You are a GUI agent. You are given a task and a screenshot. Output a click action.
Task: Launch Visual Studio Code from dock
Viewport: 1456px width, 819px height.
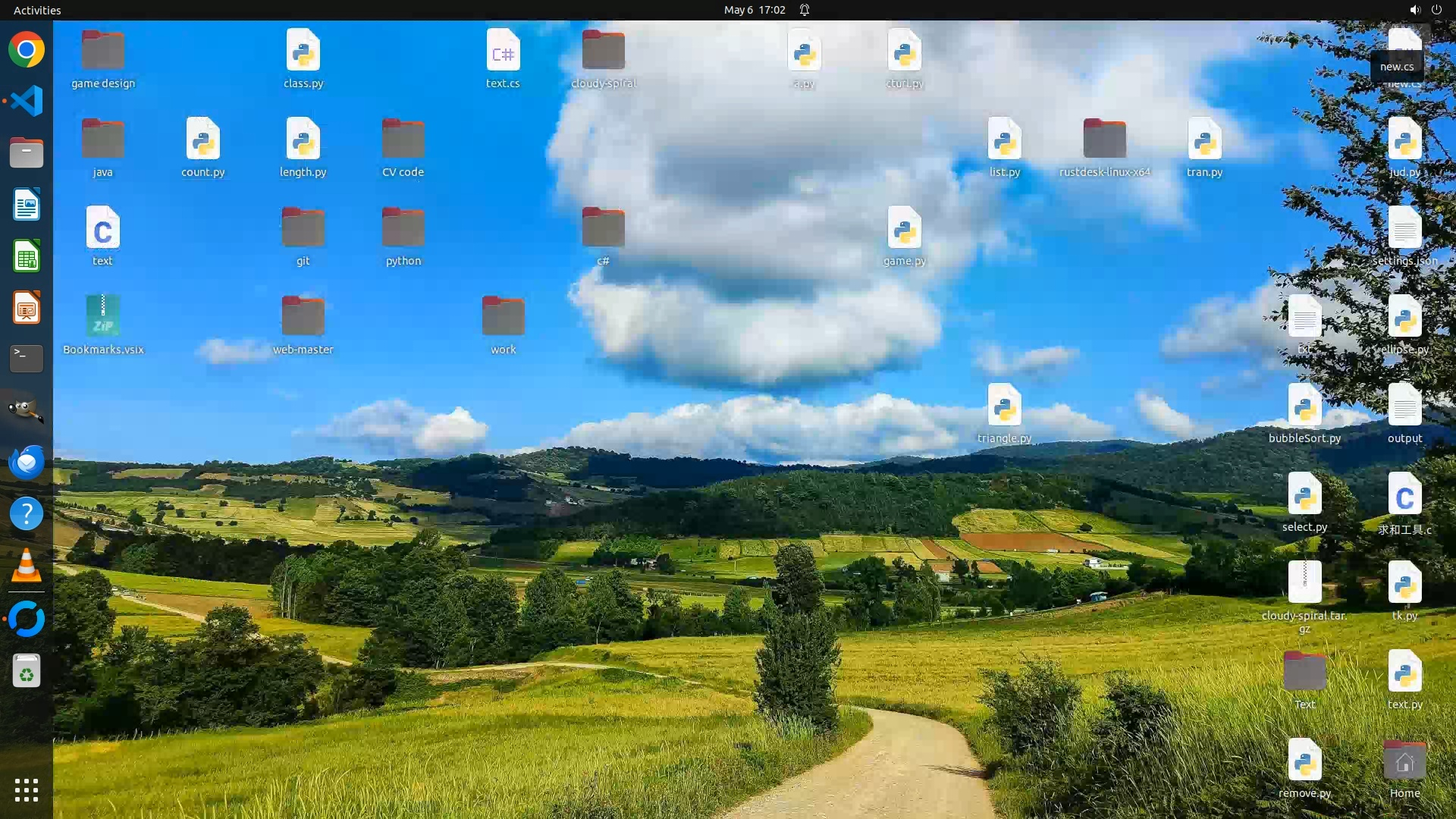pyautogui.click(x=27, y=101)
